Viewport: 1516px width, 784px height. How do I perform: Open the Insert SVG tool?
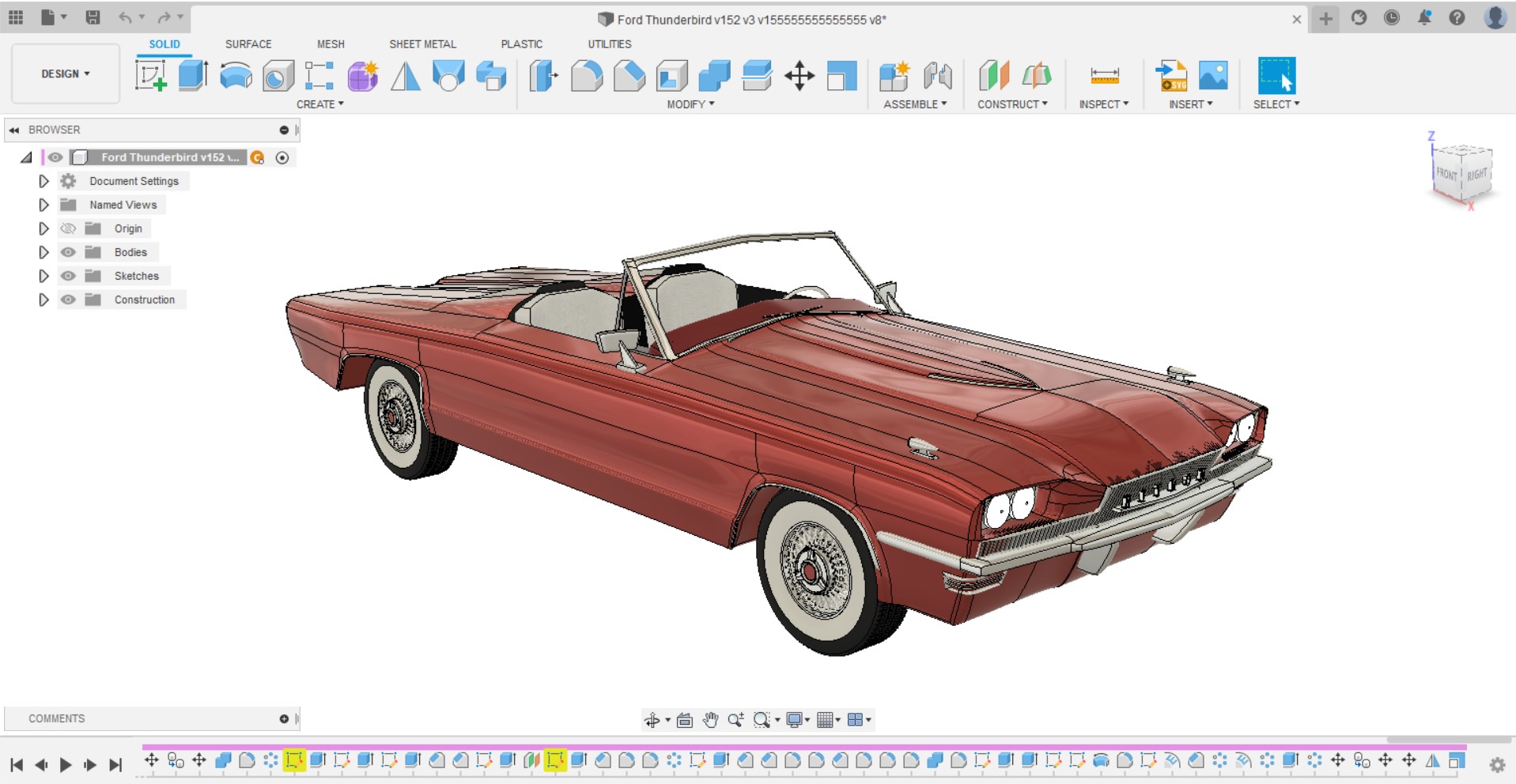tap(1171, 76)
